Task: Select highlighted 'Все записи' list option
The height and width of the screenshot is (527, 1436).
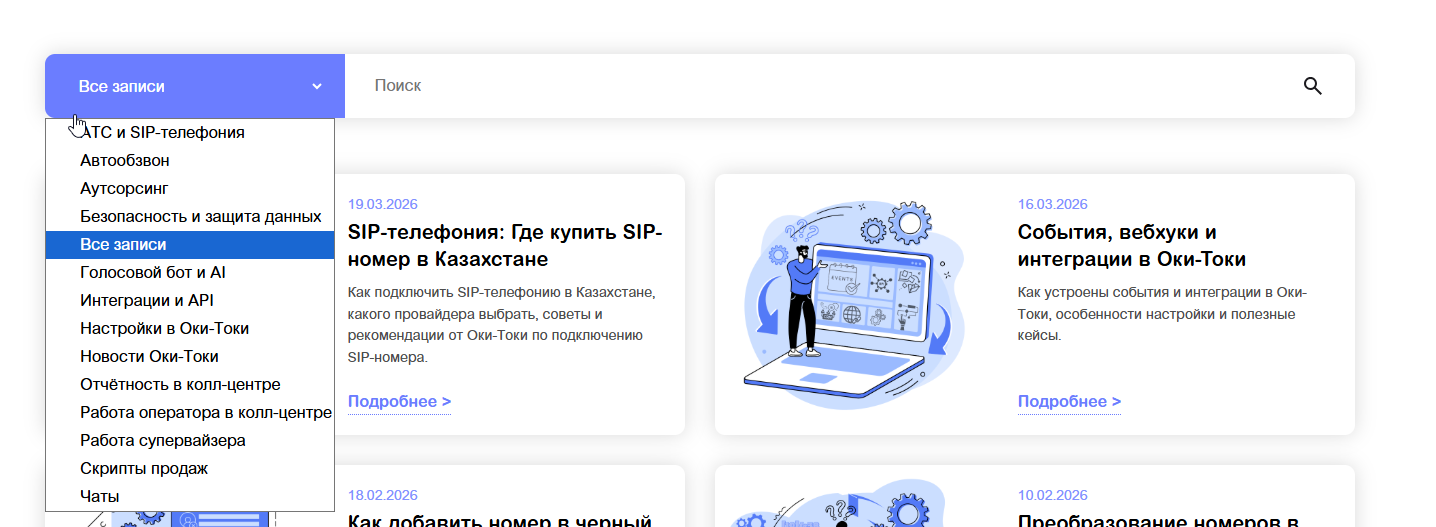Action: pos(190,244)
